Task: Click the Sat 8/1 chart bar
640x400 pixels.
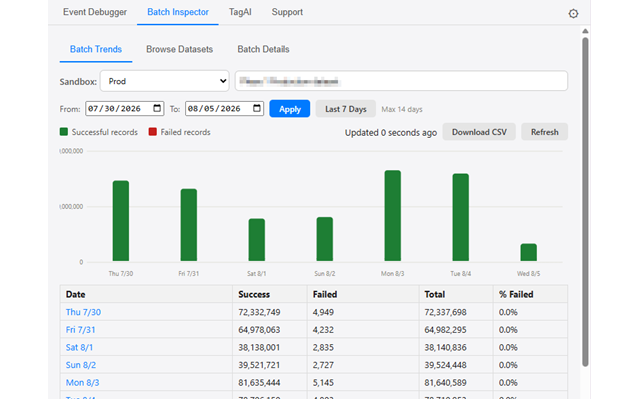Action: click(257, 240)
